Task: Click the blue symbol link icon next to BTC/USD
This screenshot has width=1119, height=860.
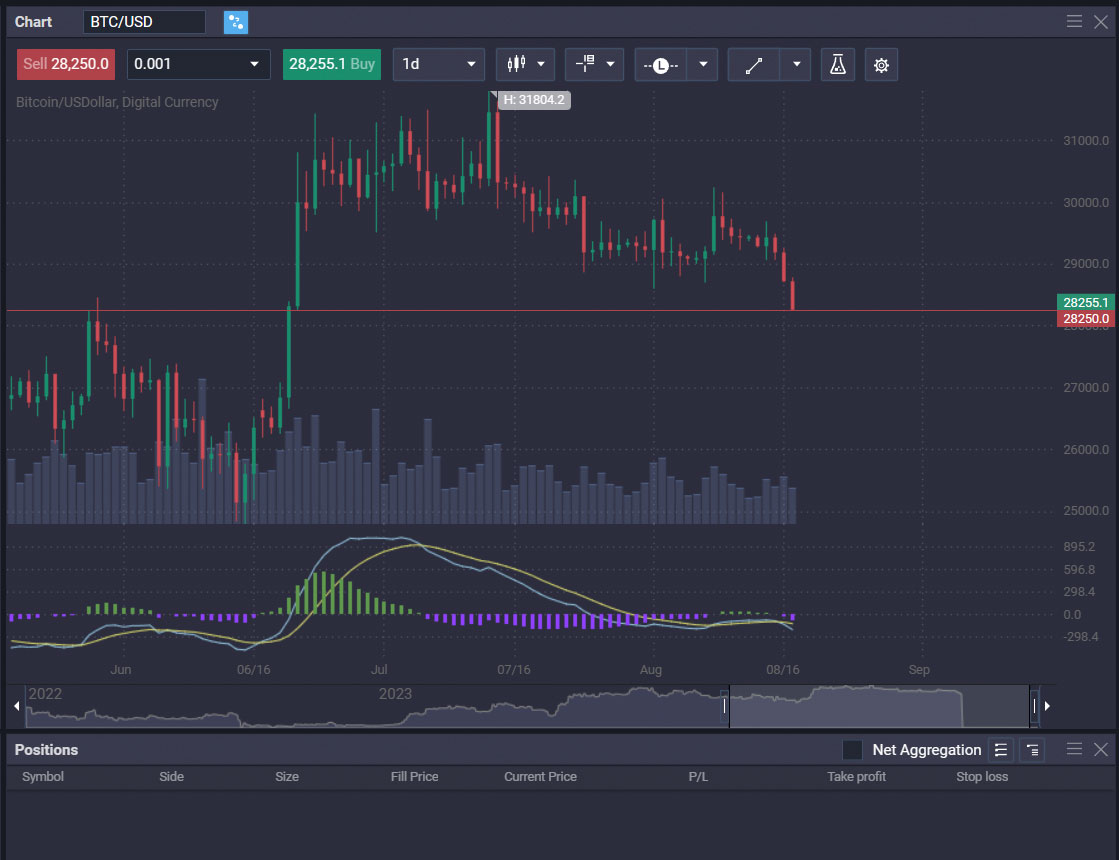Action: (236, 22)
